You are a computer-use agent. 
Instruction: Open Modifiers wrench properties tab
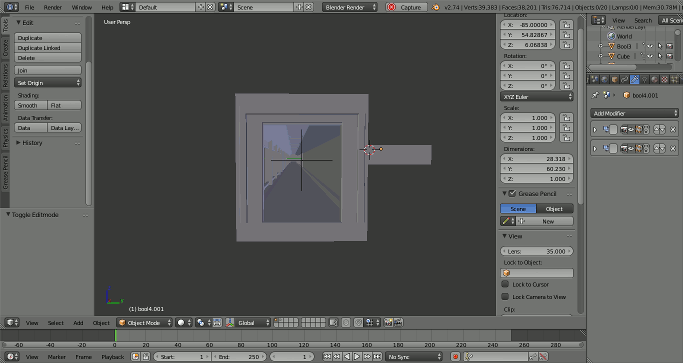635,79
